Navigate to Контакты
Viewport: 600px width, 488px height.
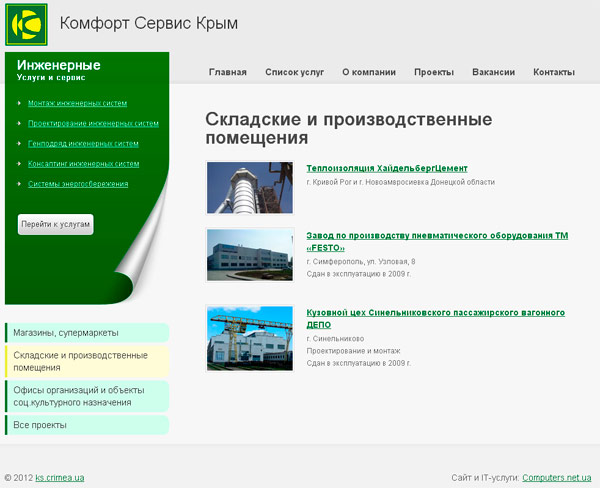tap(553, 72)
